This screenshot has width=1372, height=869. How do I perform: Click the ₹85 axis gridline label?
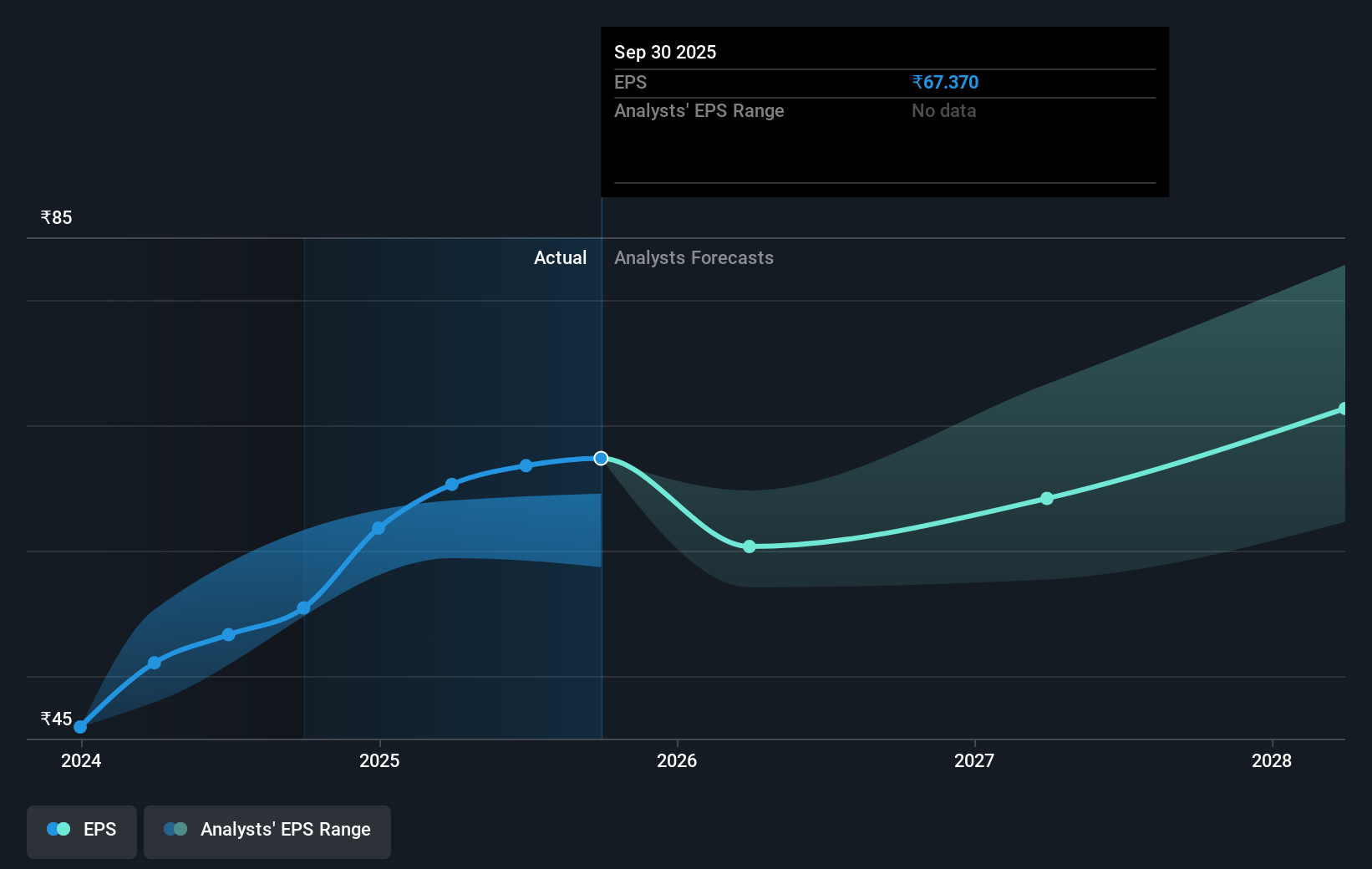[x=55, y=217]
